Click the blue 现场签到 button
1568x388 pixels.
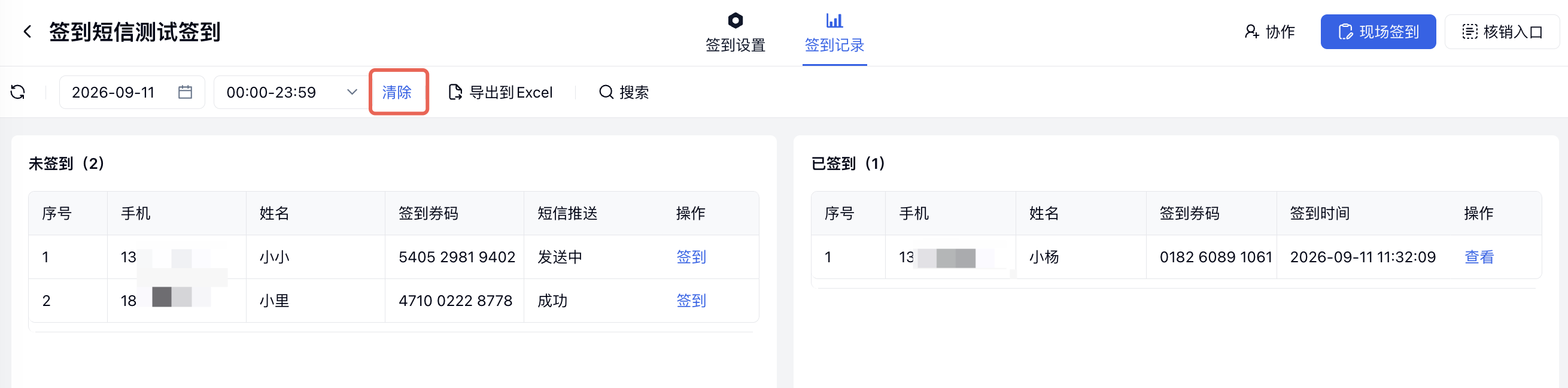point(1378,32)
